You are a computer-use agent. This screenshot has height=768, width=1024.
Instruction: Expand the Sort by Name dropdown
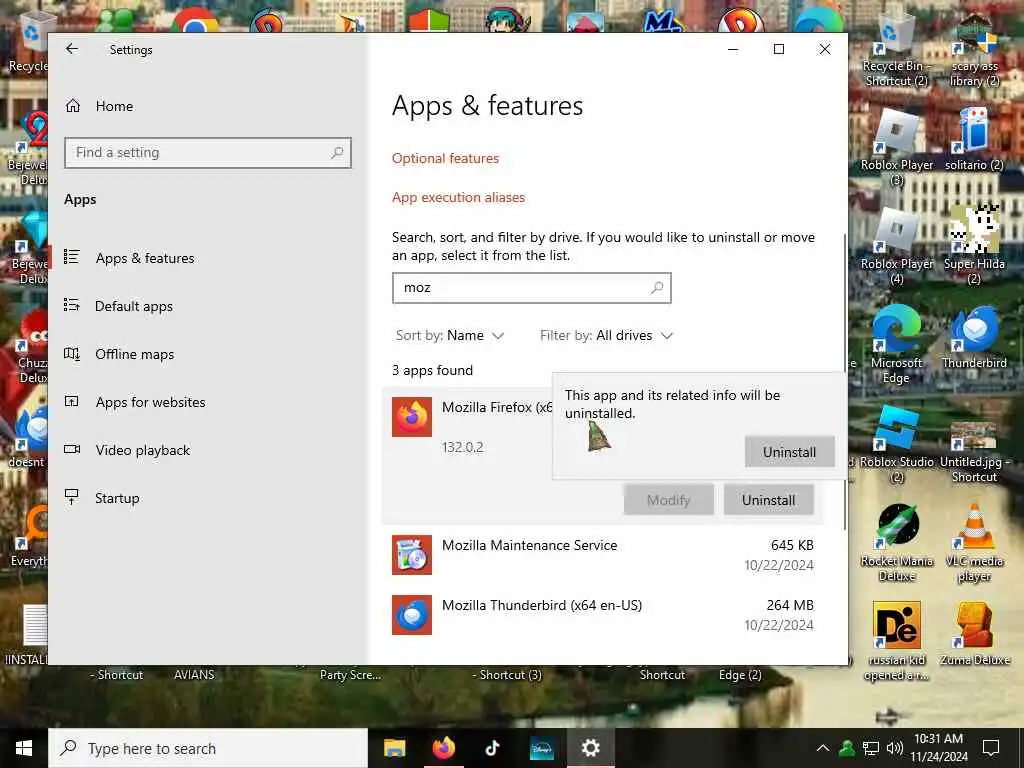pyautogui.click(x=450, y=336)
